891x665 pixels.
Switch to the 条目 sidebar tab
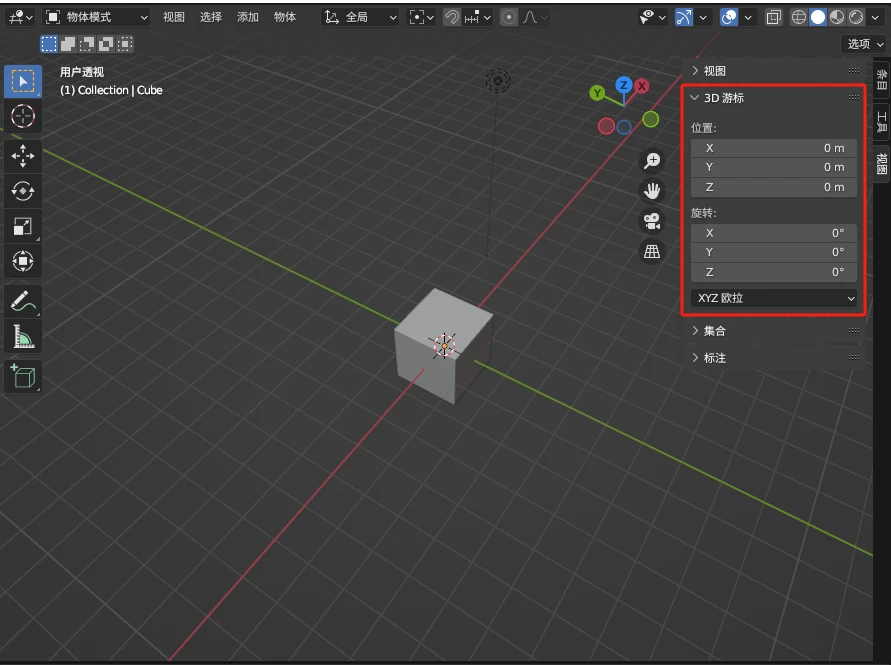(881, 80)
